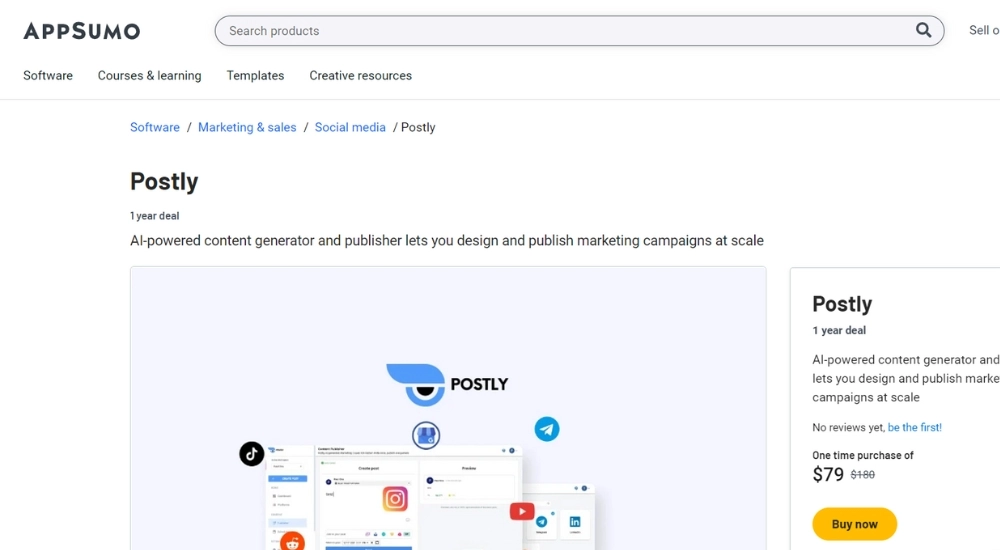Click the Postly logo in product image

pos(447,384)
